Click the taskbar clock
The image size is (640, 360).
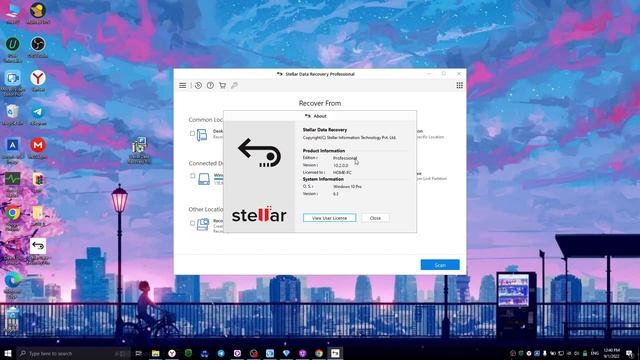[611, 353]
